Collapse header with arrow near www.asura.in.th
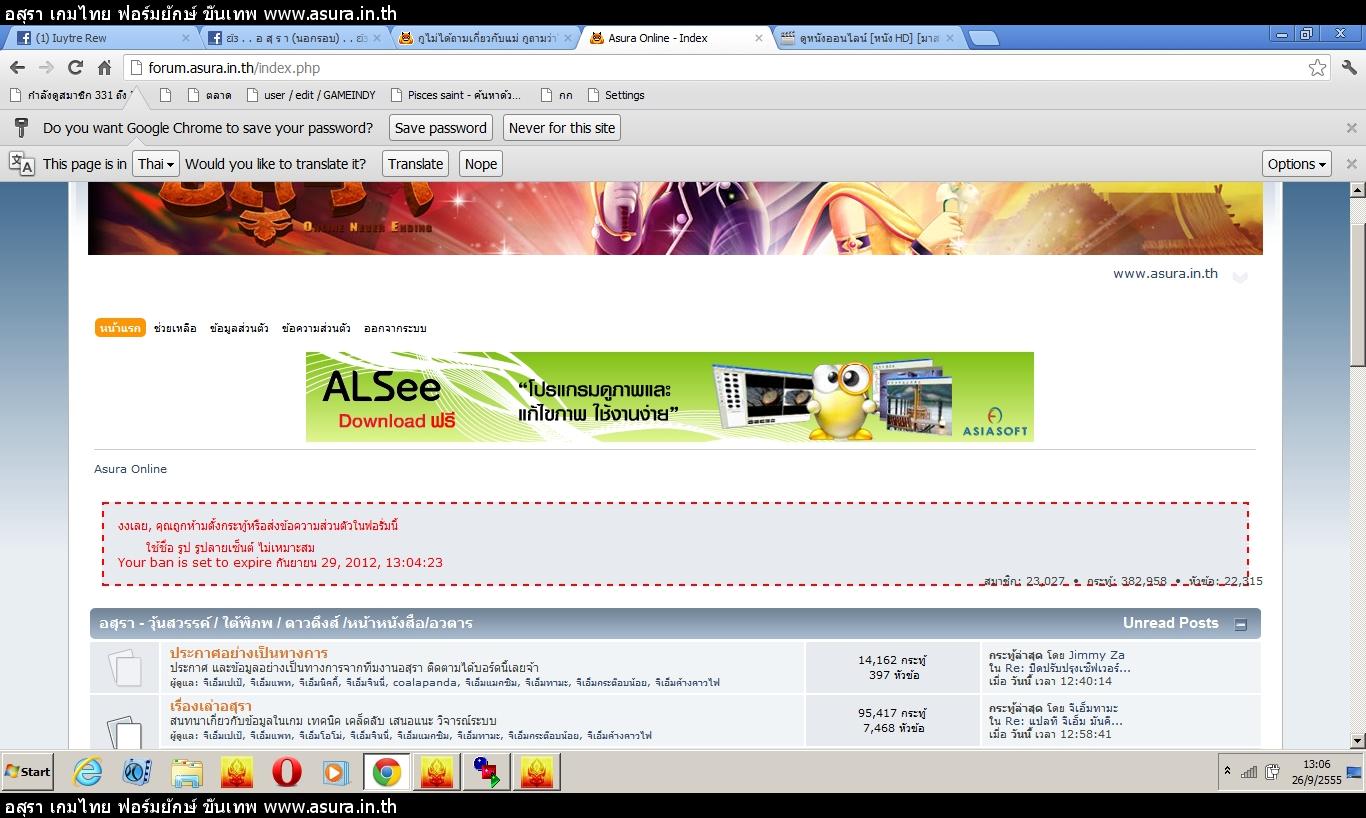Image resolution: width=1366 pixels, height=818 pixels. tap(1240, 277)
